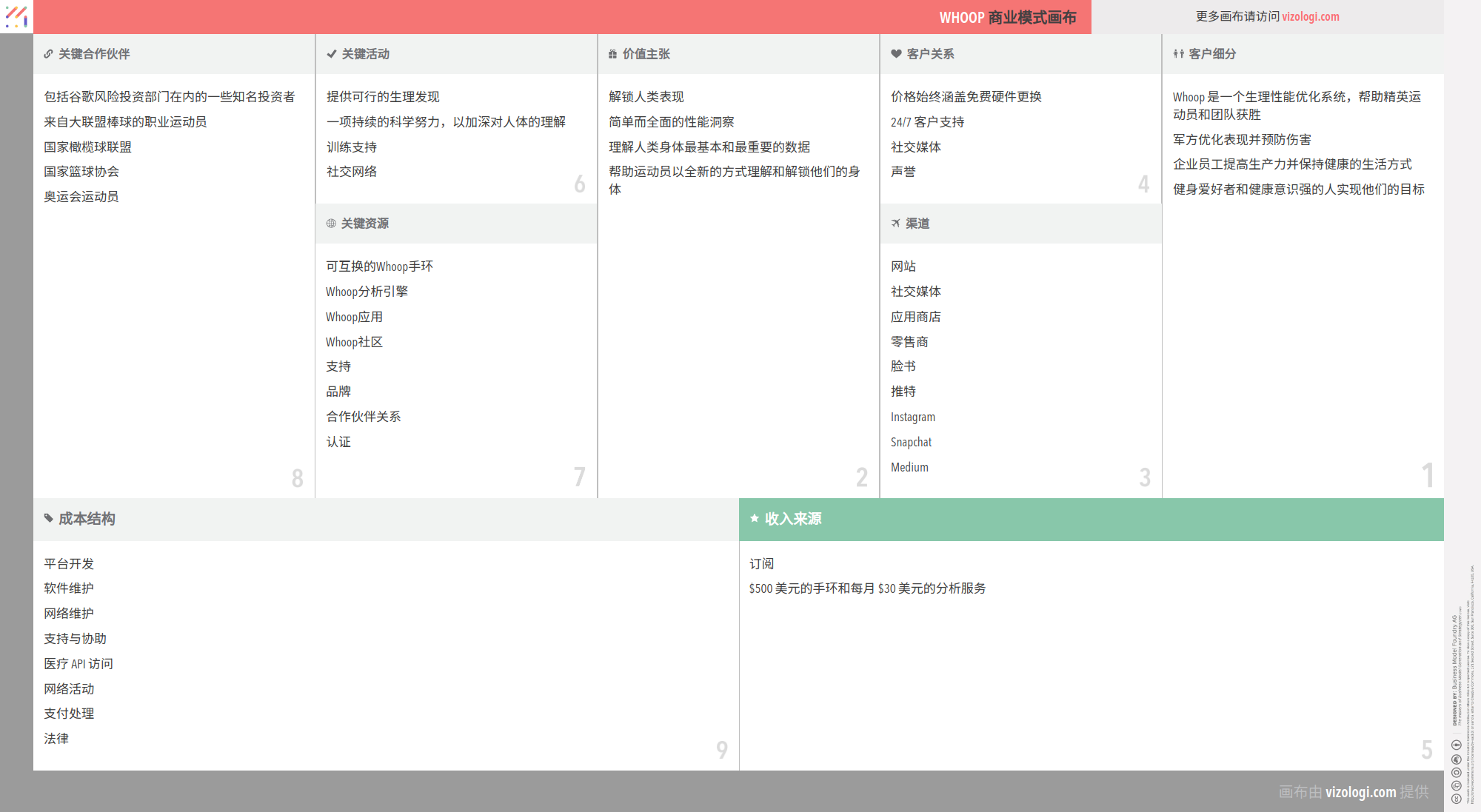The width and height of the screenshot is (1481, 812).
Task: Open the vizologi.com link in top banner
Action: 1310,16
